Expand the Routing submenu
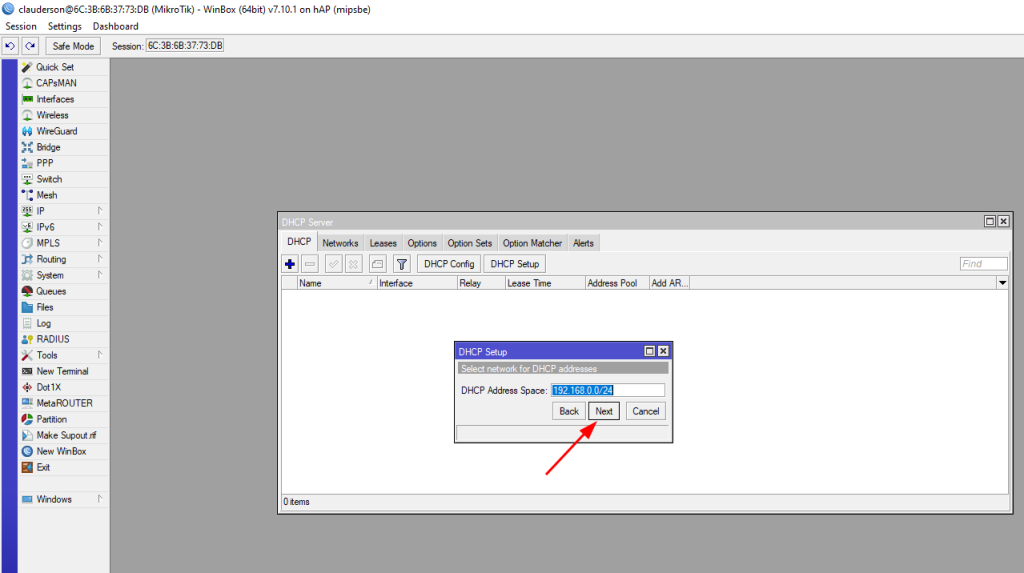Image resolution: width=1024 pixels, height=573 pixels. [x=51, y=259]
